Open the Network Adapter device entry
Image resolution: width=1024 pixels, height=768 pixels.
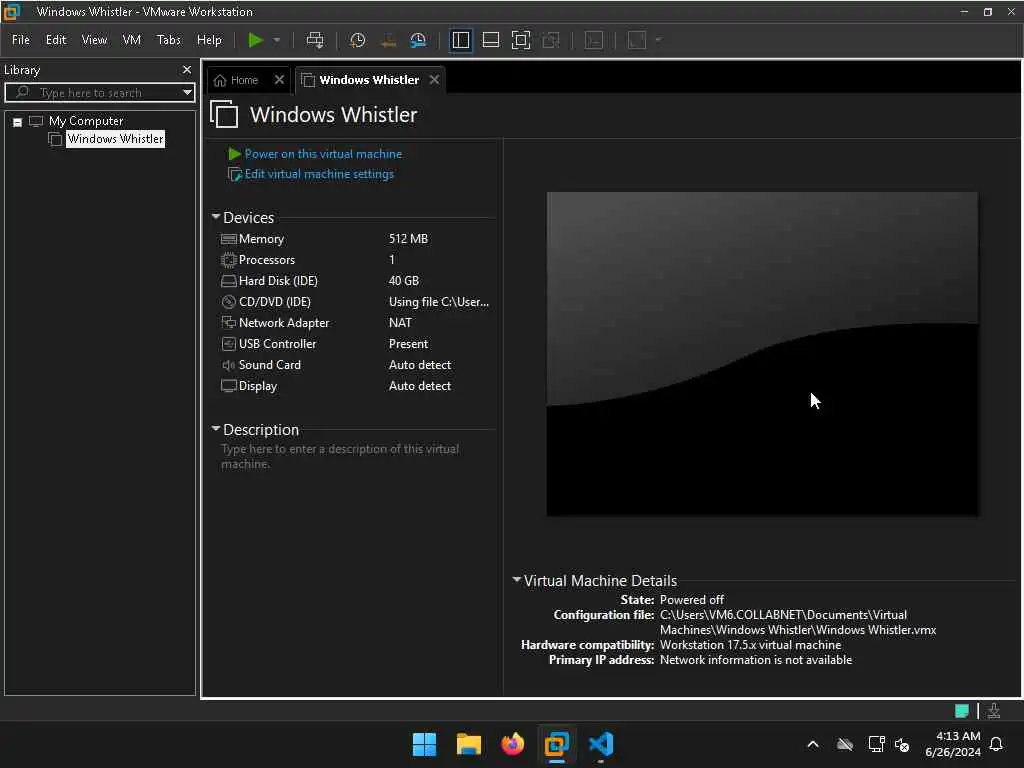pos(283,323)
